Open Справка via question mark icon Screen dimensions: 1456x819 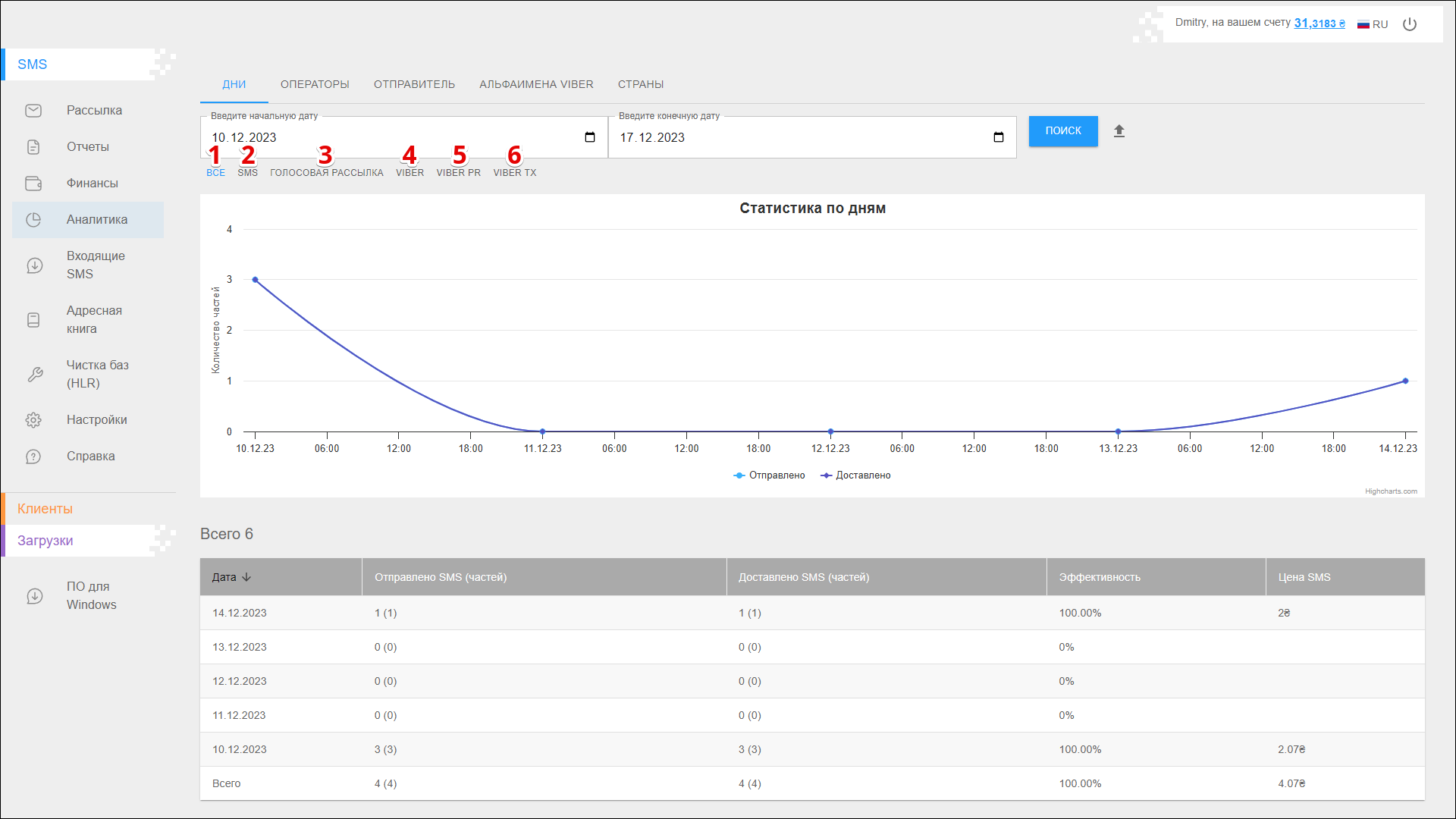(x=33, y=457)
